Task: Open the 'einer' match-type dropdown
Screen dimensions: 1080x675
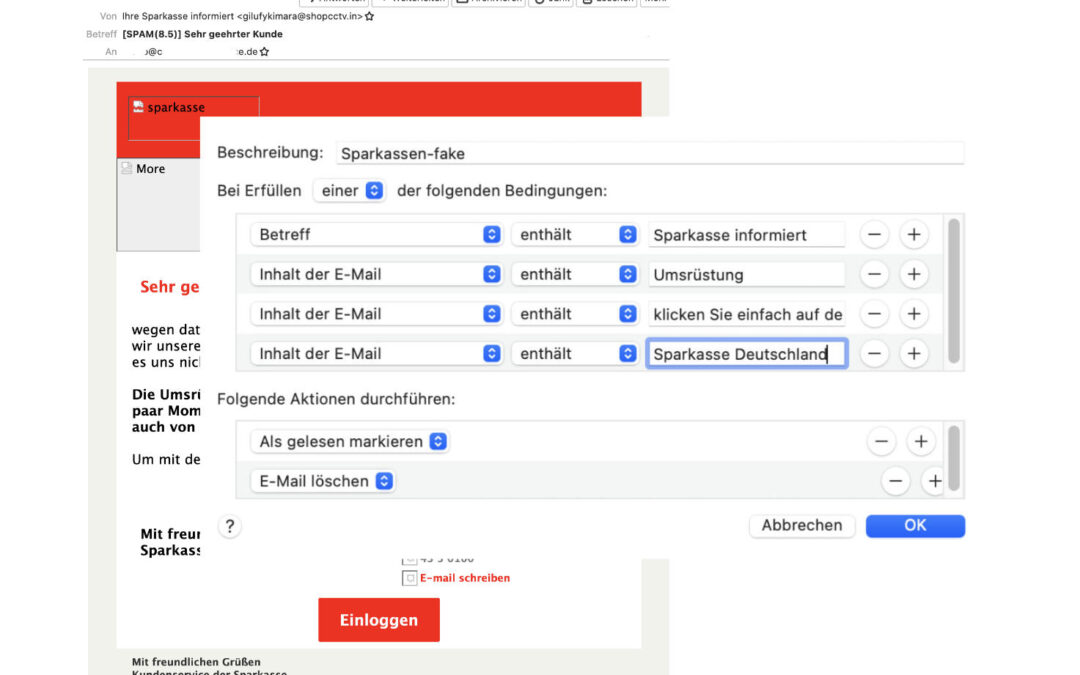Action: pyautogui.click(x=349, y=191)
